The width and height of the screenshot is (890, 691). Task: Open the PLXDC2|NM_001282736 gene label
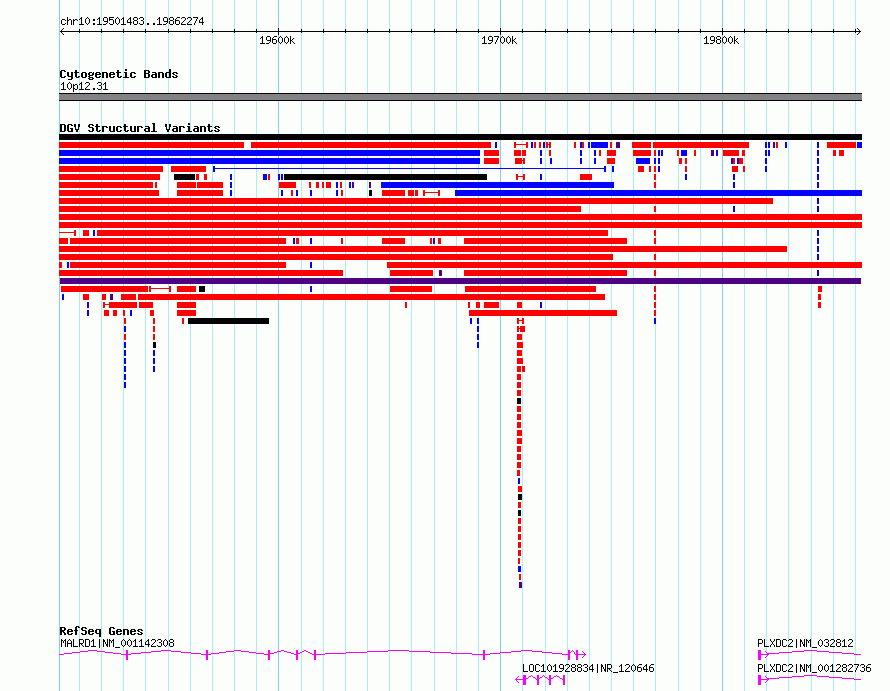(814, 668)
